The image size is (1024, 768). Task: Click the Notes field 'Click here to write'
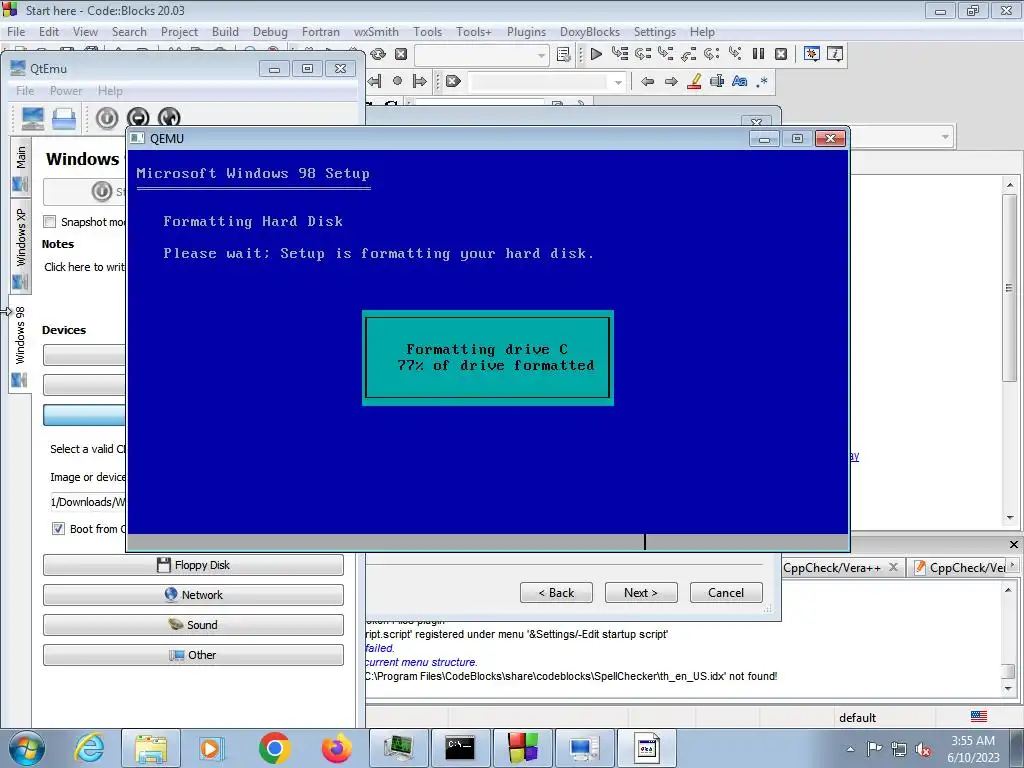[x=84, y=267]
